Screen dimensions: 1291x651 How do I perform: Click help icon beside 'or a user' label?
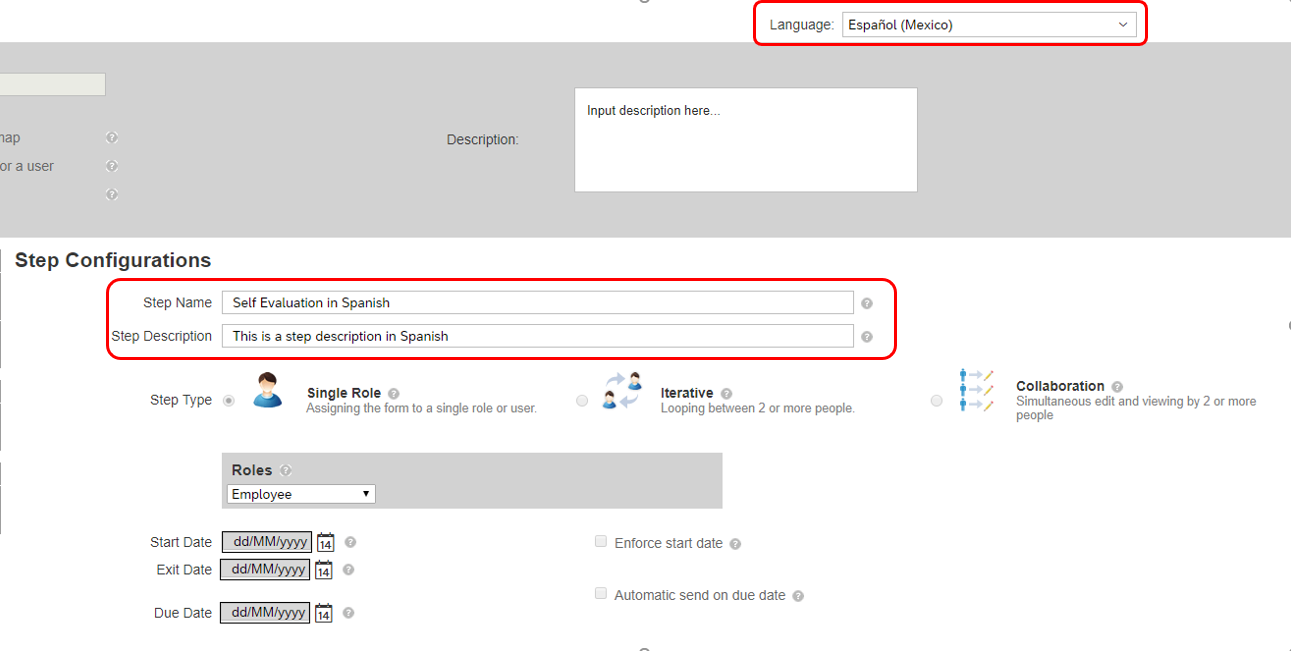[112, 166]
